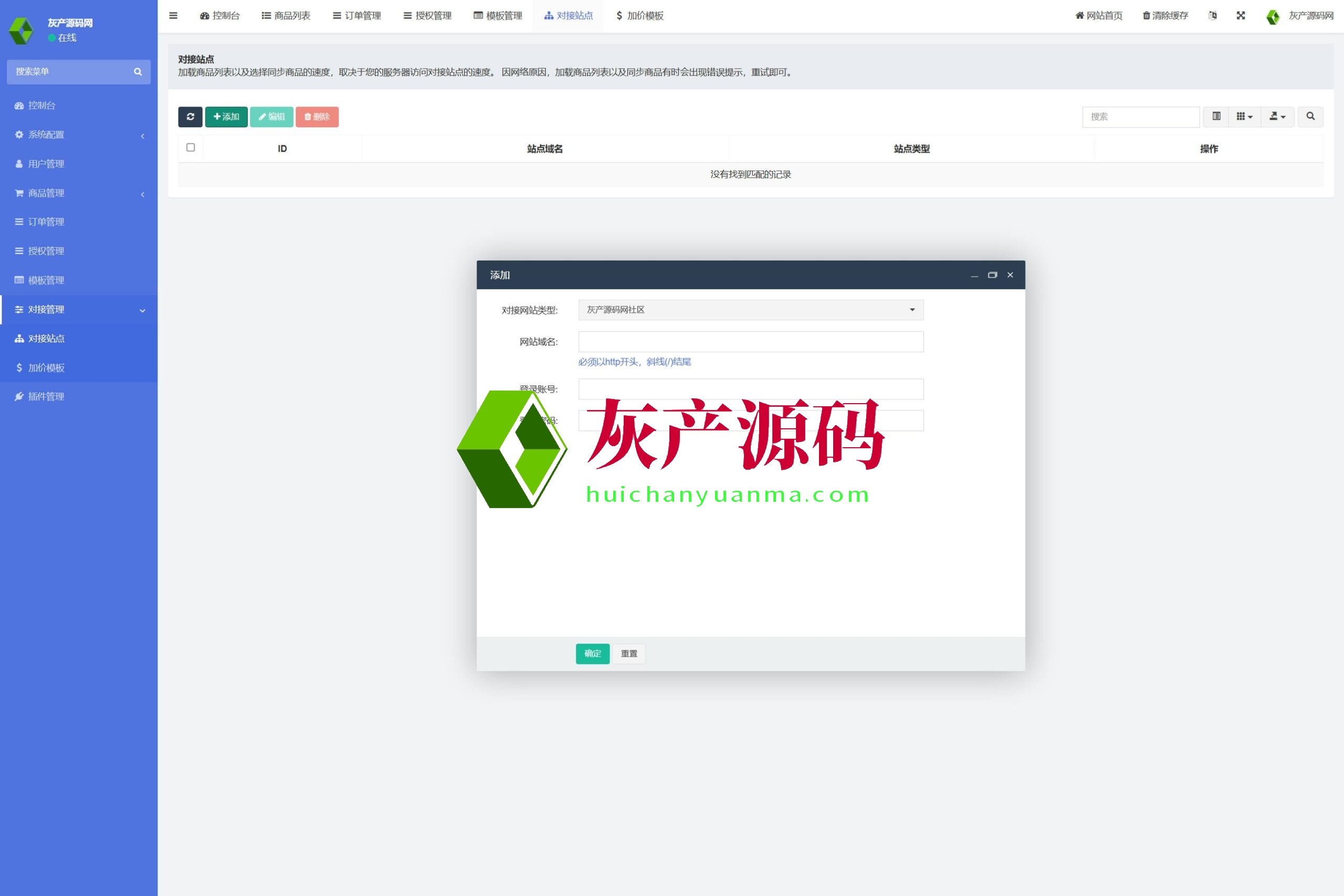
Task: Click the fullscreen expand icon in header
Action: pyautogui.click(x=1241, y=15)
